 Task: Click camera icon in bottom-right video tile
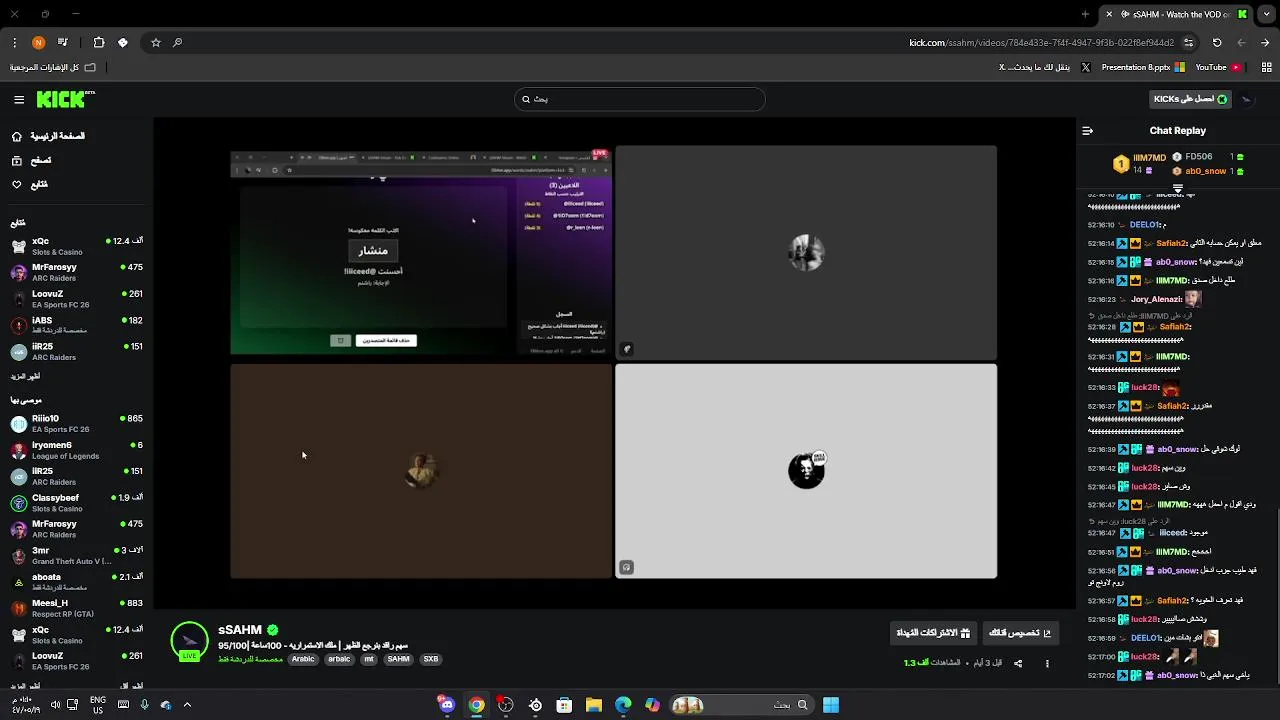coord(627,567)
